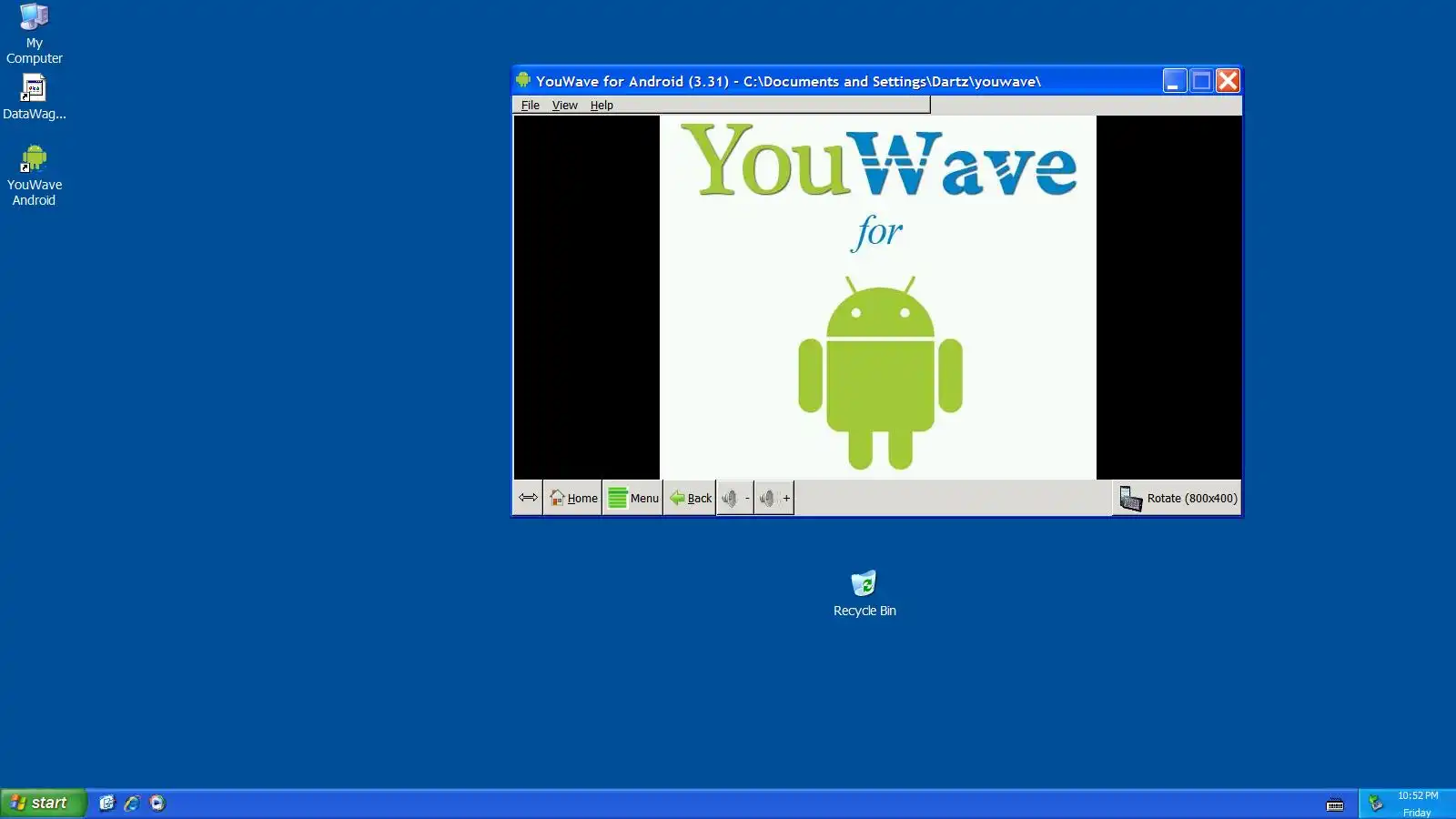1456x819 pixels.
Task: Open the File menu in YouWave
Action: pyautogui.click(x=530, y=106)
